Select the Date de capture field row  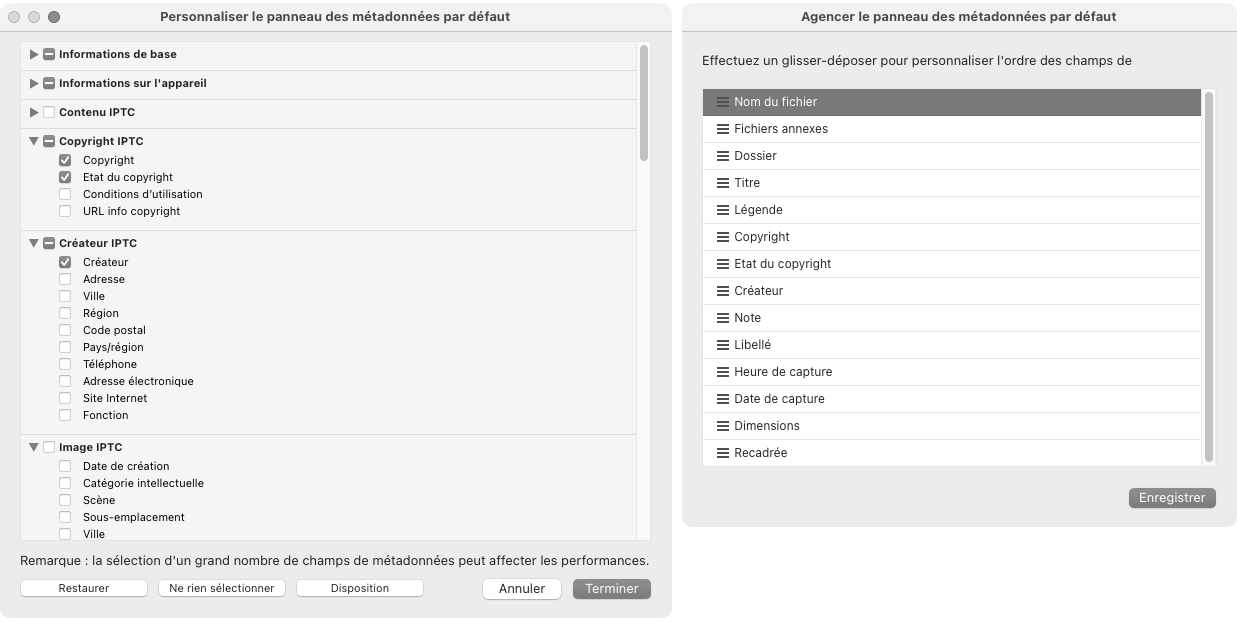[x=950, y=399]
